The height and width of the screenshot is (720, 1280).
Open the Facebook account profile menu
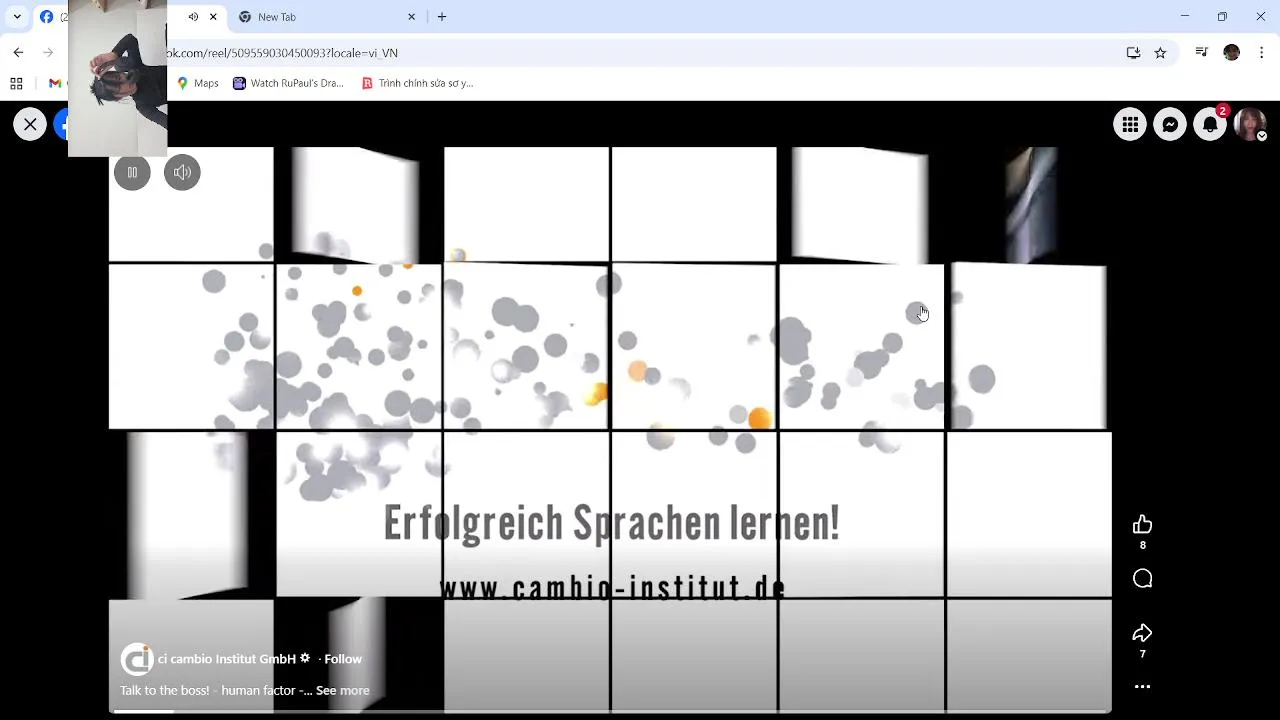coord(1250,124)
